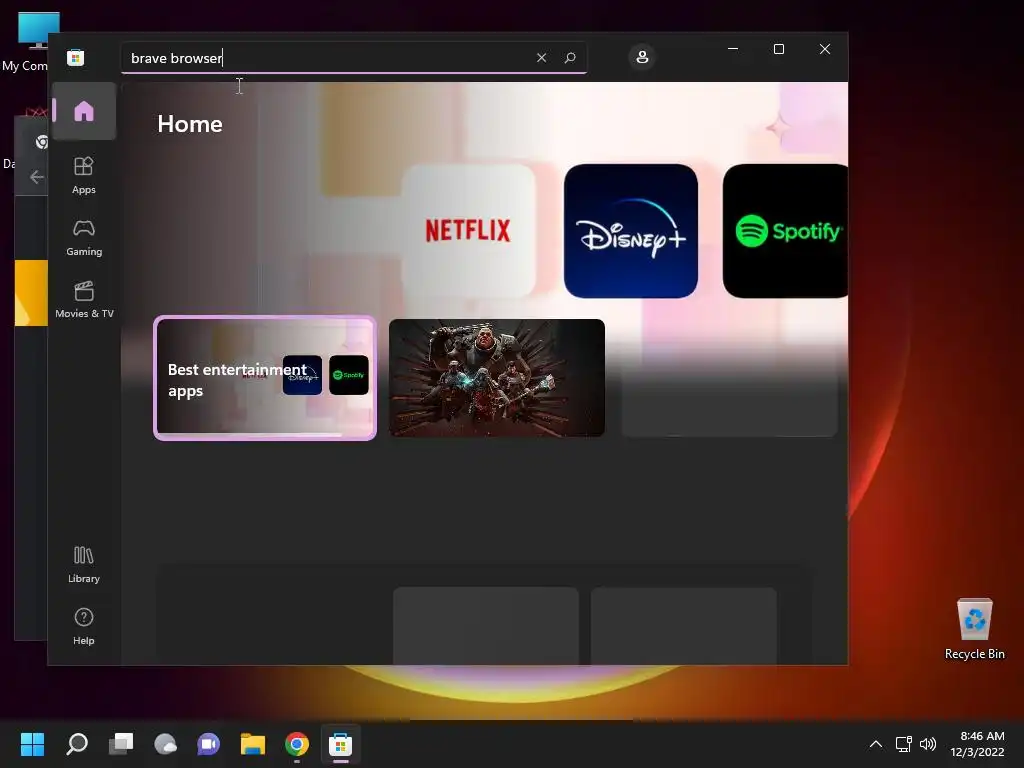The width and height of the screenshot is (1024, 768).
Task: Open network status tray icon
Action: click(x=904, y=744)
